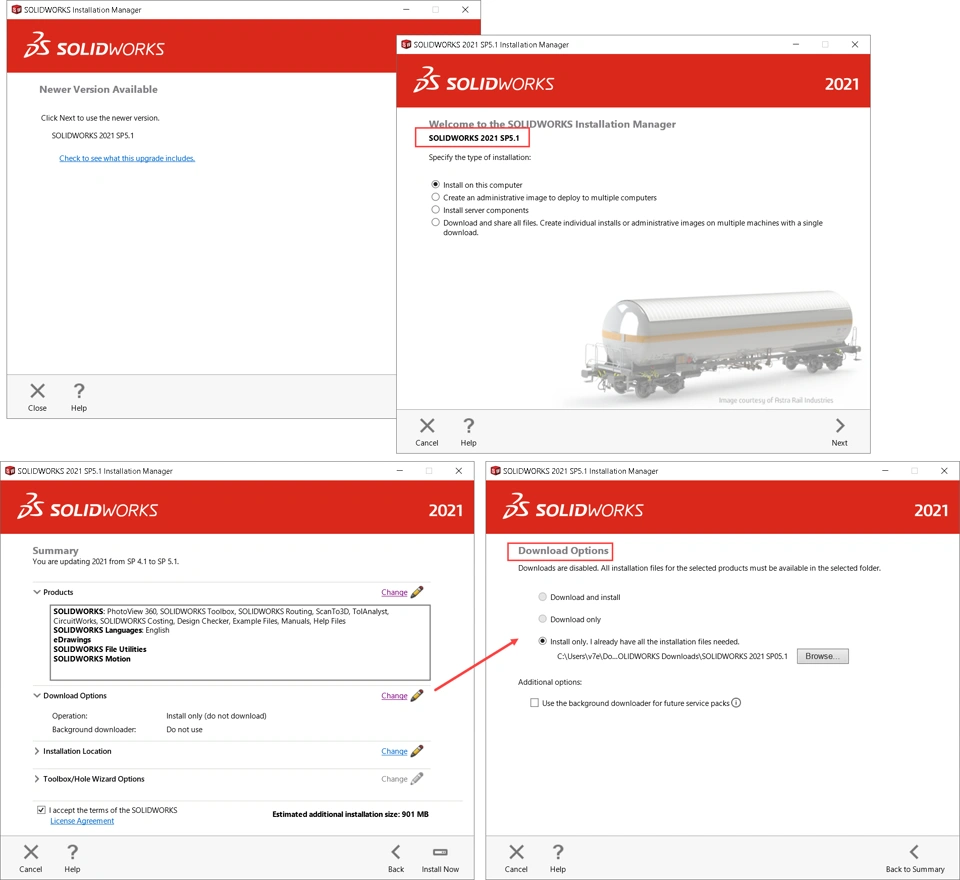
Task: Click Back arrow in Summary window
Action: pos(396,858)
